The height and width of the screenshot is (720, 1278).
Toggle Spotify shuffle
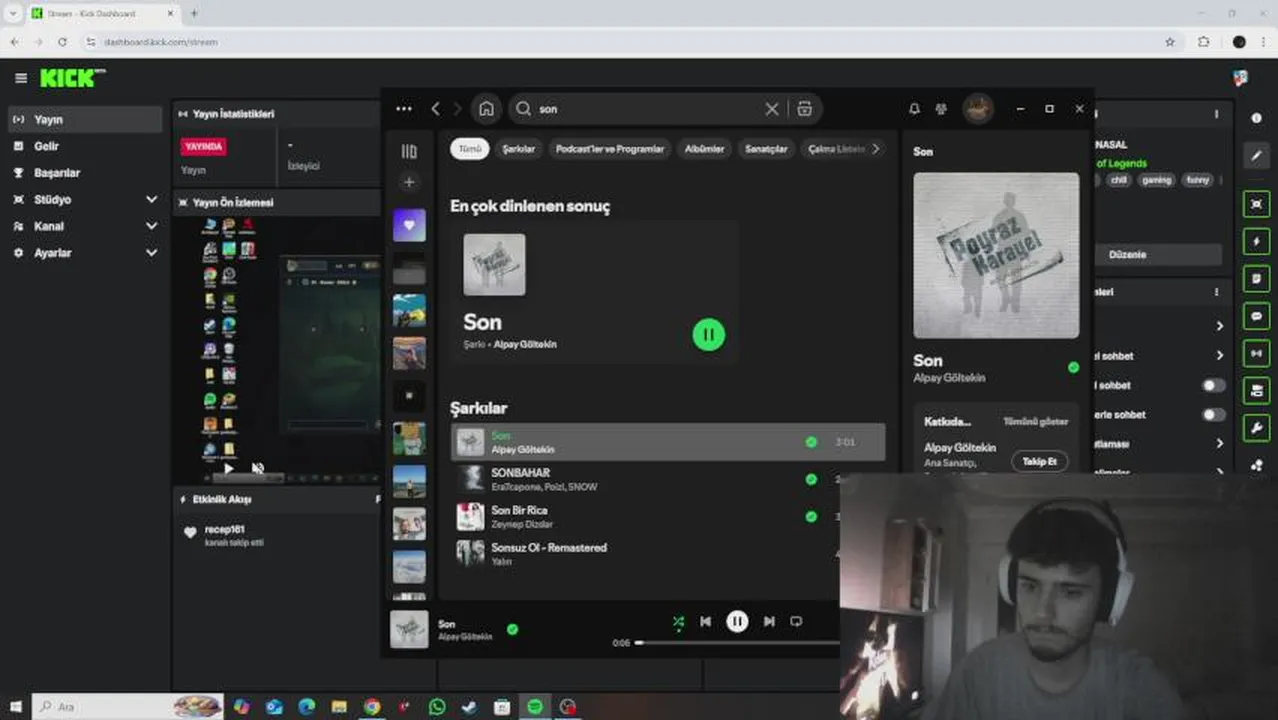coord(678,622)
